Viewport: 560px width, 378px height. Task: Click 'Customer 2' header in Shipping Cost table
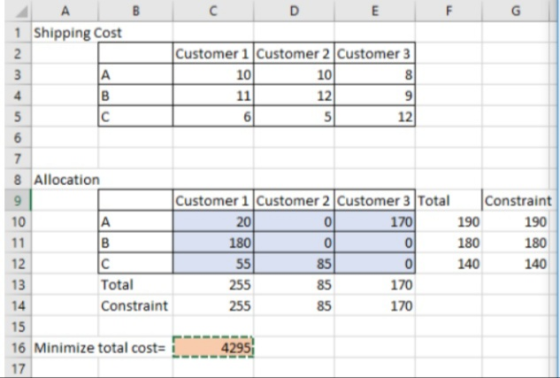click(294, 54)
